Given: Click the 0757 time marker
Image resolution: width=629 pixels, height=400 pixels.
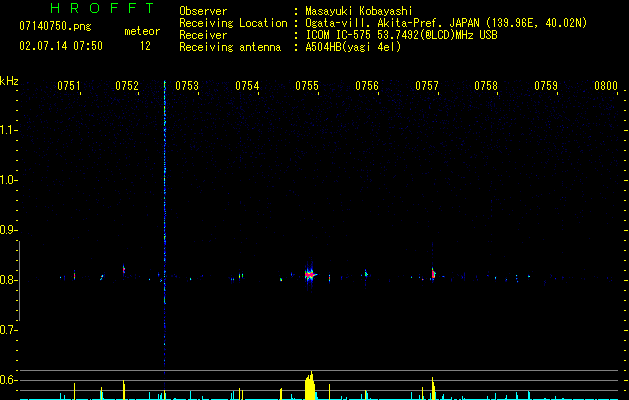Looking at the screenshot, I should click(427, 85).
